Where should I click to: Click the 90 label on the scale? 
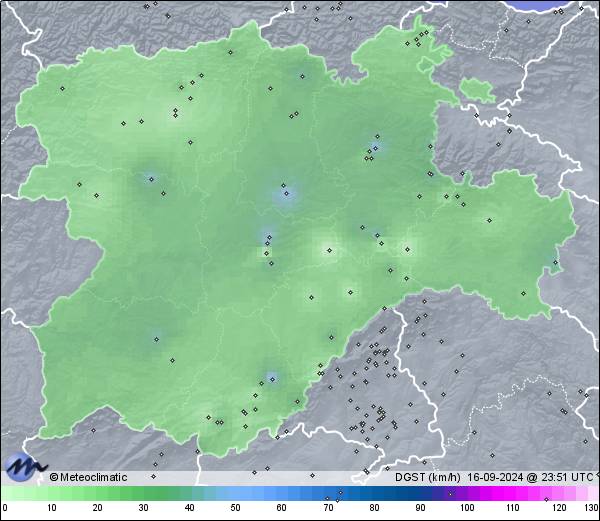click(420, 508)
